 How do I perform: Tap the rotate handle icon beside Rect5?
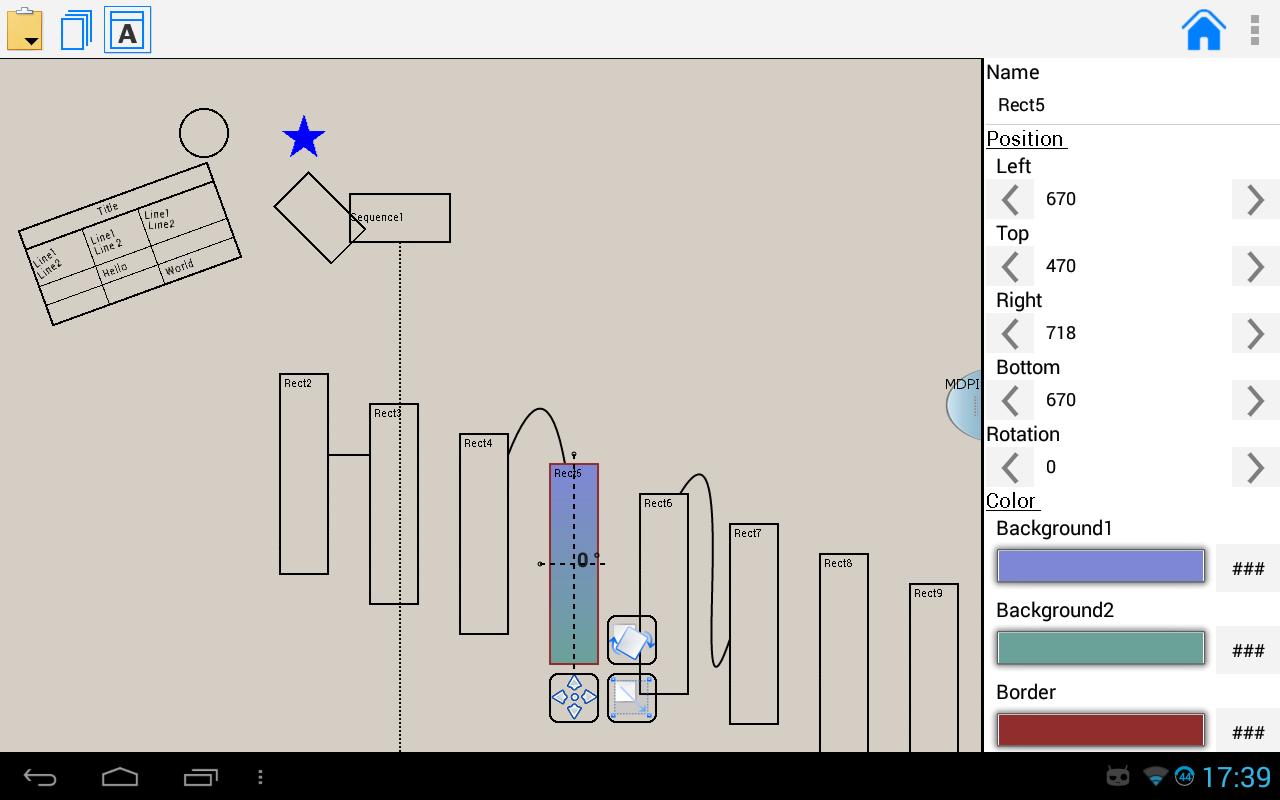click(632, 640)
